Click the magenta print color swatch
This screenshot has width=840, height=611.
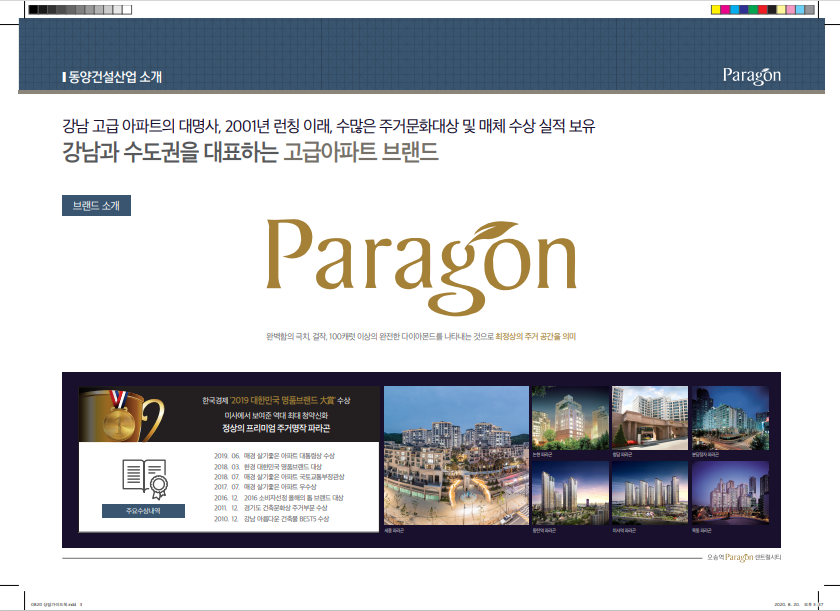click(x=725, y=10)
